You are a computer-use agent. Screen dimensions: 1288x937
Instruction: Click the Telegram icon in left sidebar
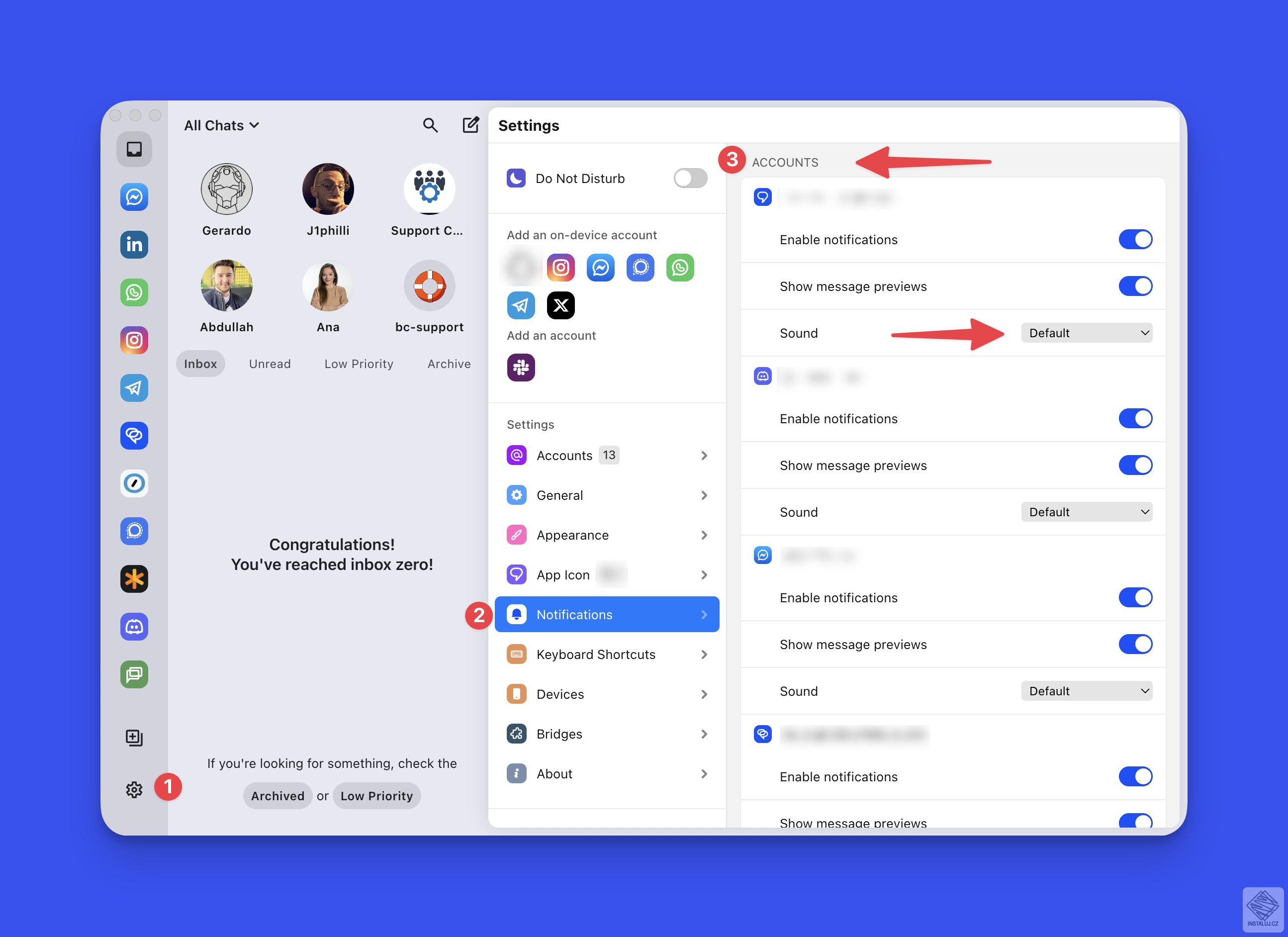(x=134, y=388)
